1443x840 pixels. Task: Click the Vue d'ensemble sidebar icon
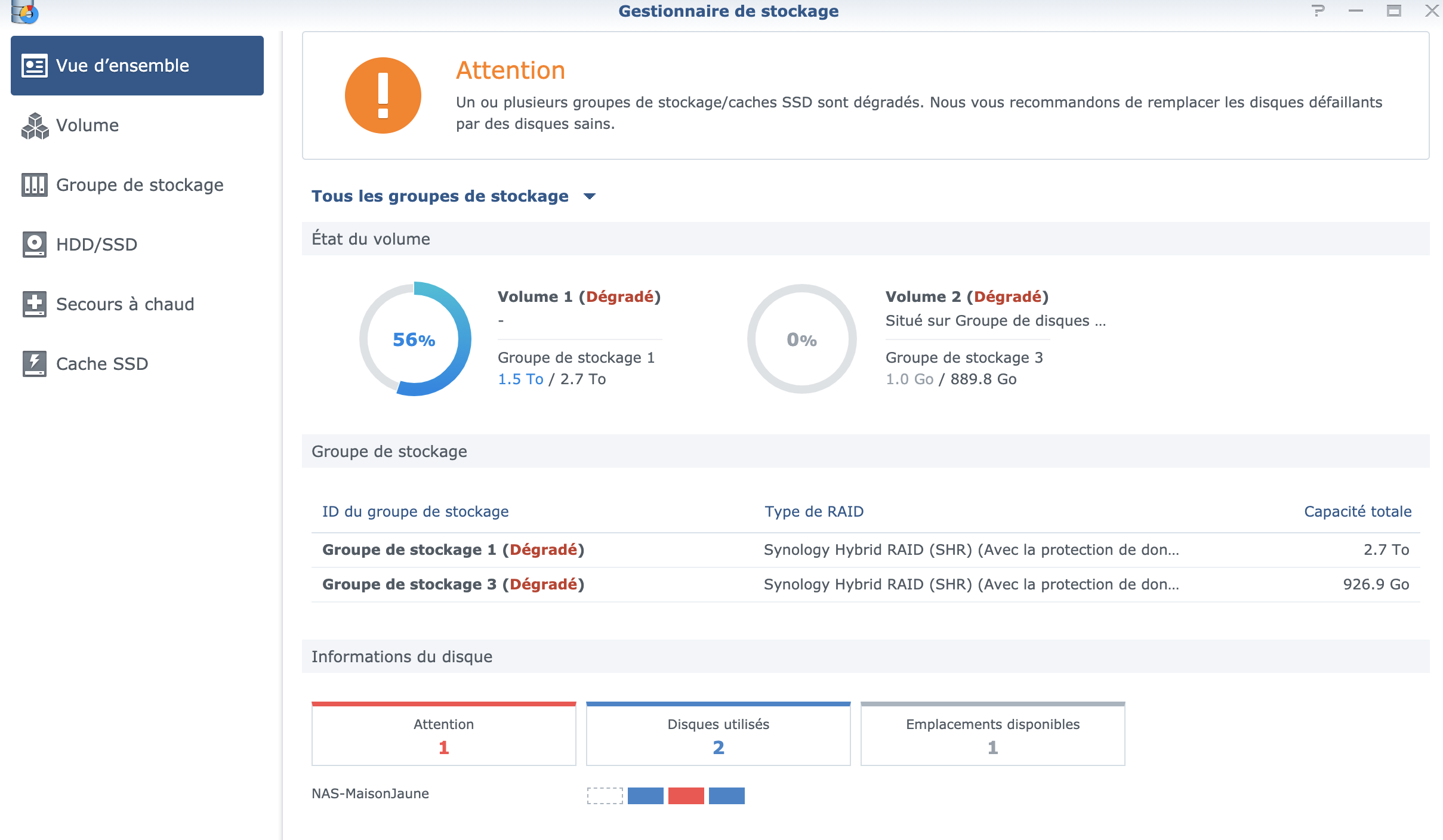34,66
